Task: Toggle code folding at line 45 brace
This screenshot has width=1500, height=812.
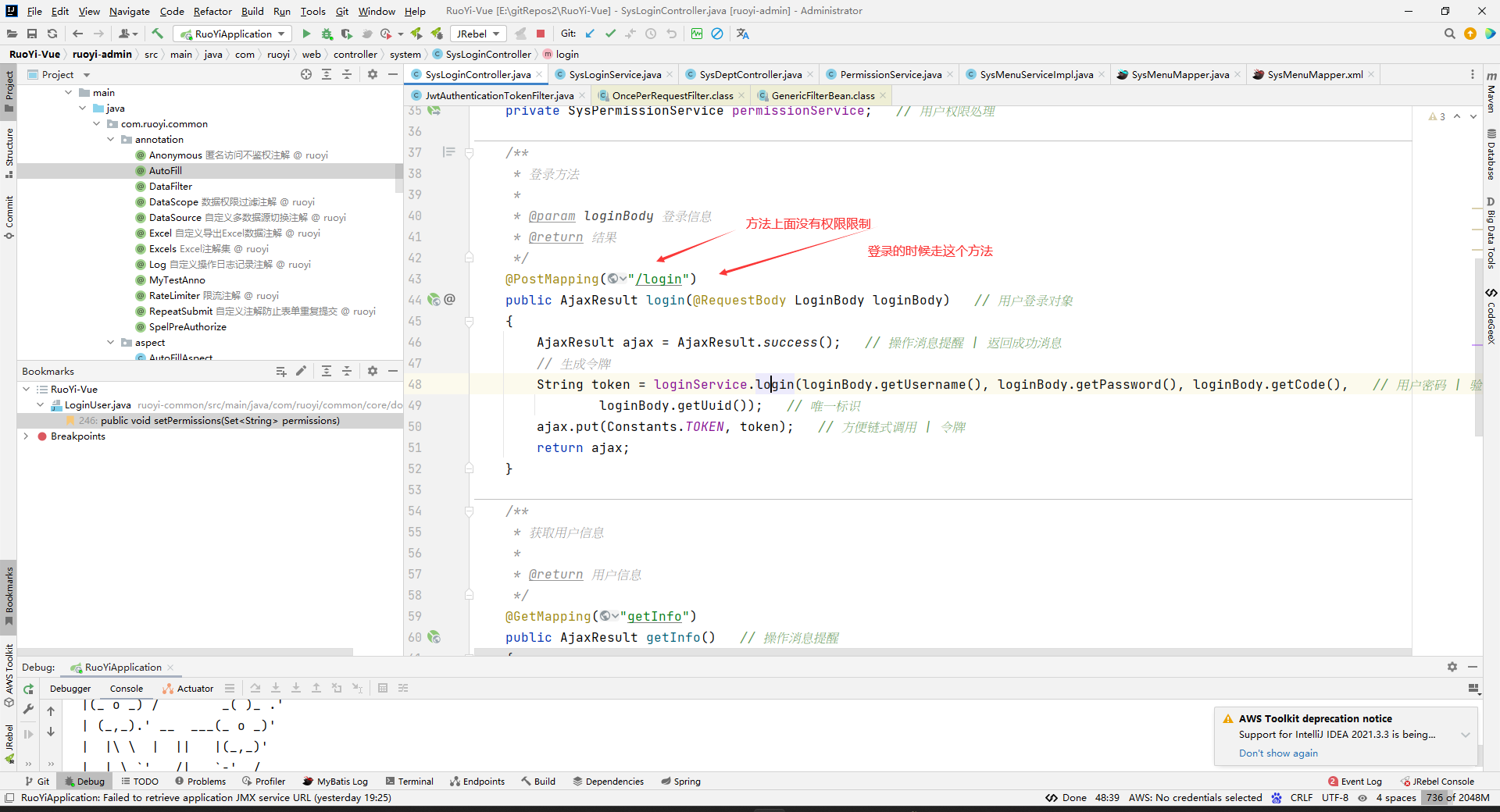Action: coord(469,321)
